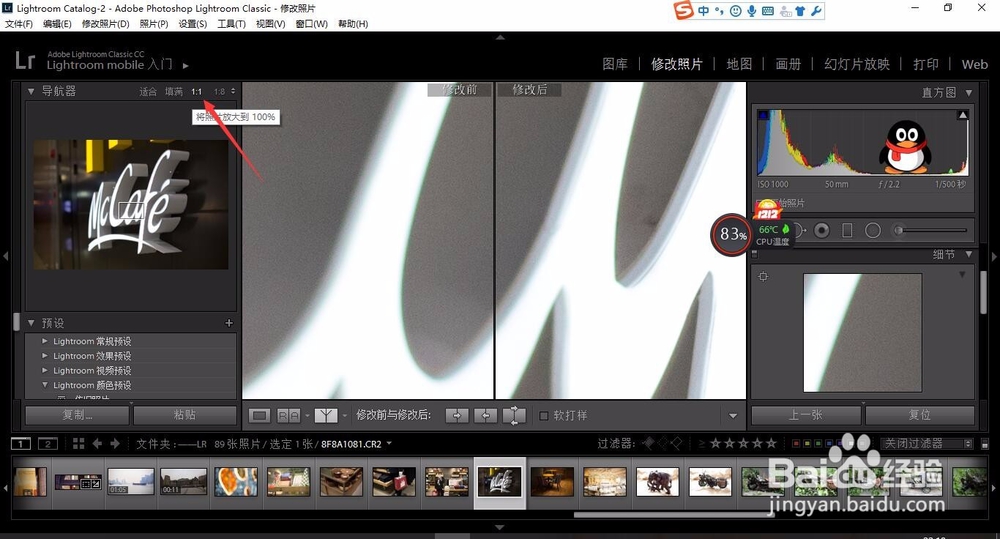
Task: Select the radial filter tool
Action: point(872,230)
